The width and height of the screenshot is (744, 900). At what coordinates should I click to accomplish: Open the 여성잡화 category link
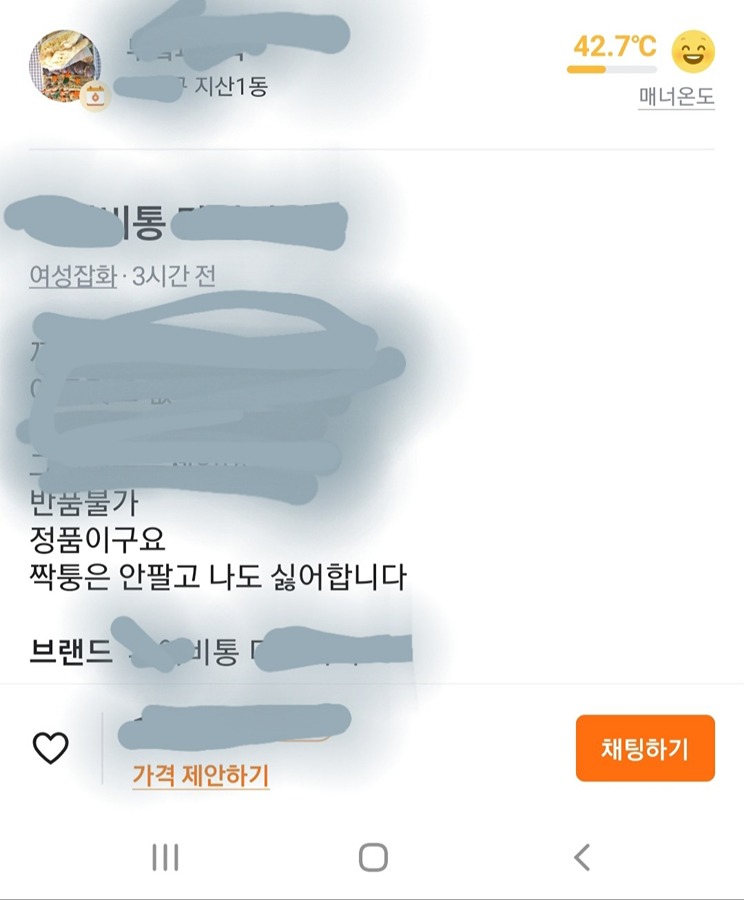point(73,277)
